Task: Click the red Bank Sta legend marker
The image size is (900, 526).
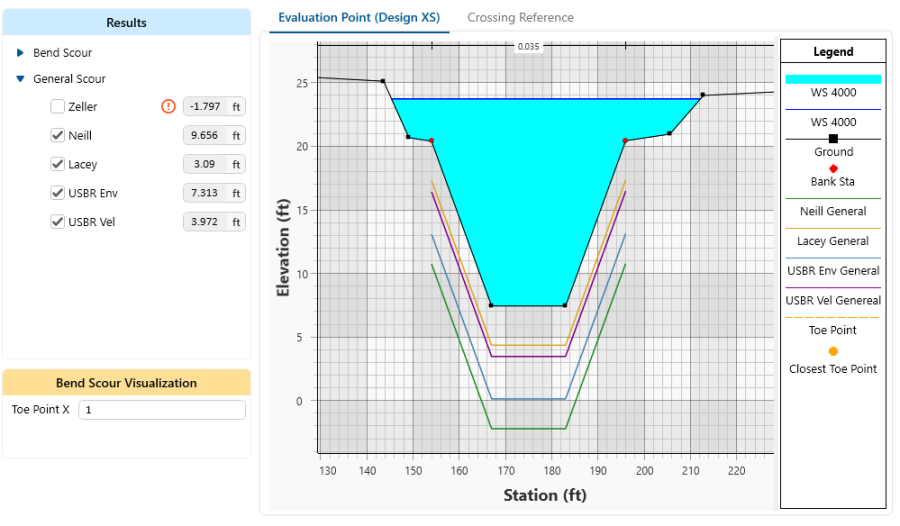Action: tap(833, 168)
